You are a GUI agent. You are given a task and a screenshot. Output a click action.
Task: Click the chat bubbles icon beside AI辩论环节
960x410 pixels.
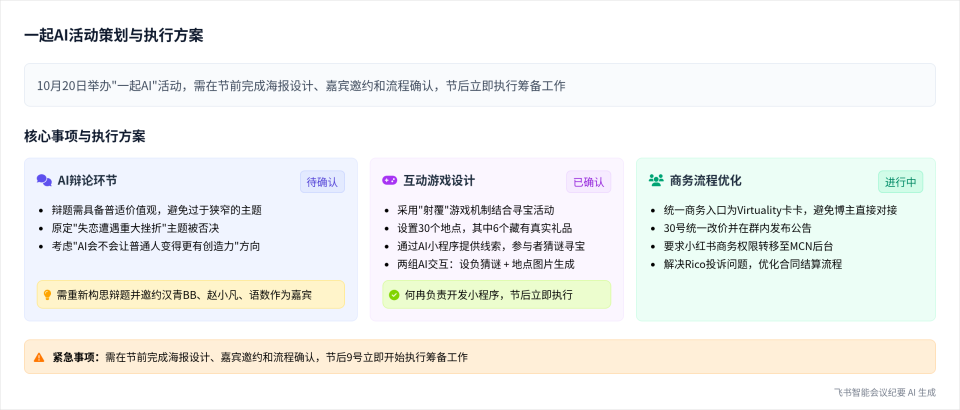(x=44, y=181)
